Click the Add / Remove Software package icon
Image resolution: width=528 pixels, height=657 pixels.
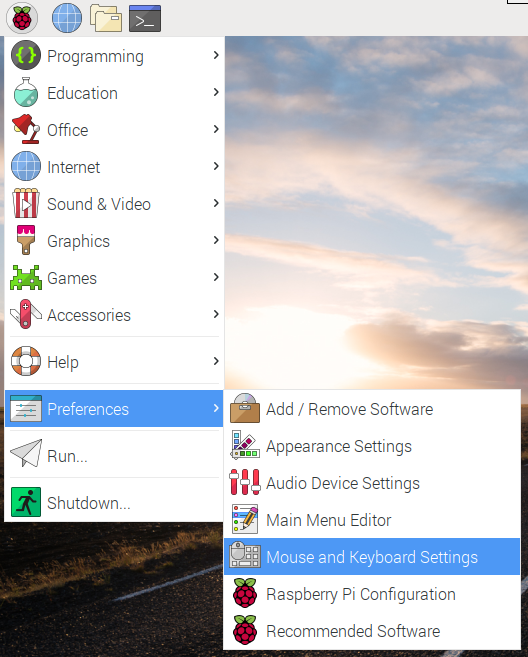pyautogui.click(x=245, y=408)
